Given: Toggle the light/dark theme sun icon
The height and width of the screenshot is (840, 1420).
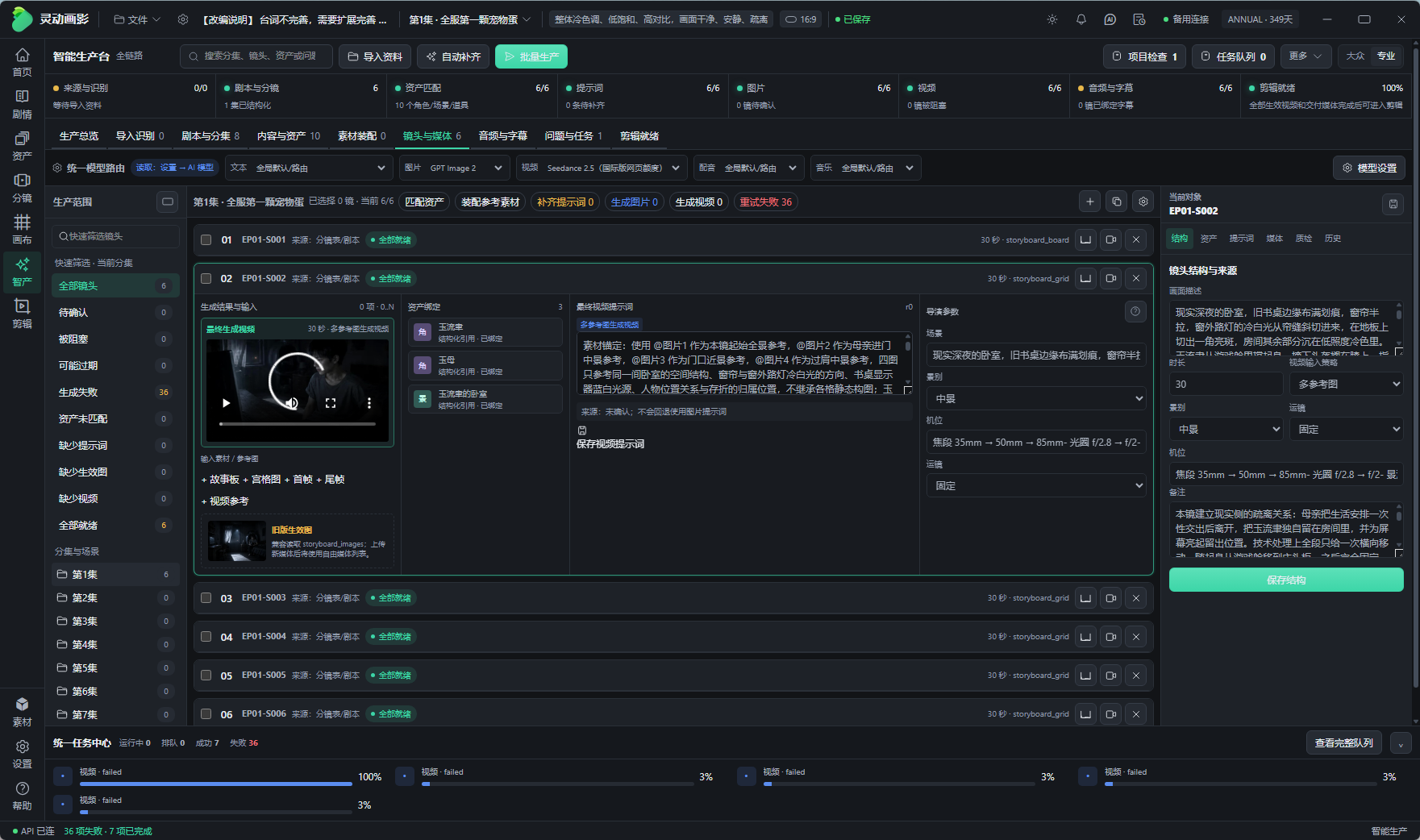Looking at the screenshot, I should tap(1052, 19).
